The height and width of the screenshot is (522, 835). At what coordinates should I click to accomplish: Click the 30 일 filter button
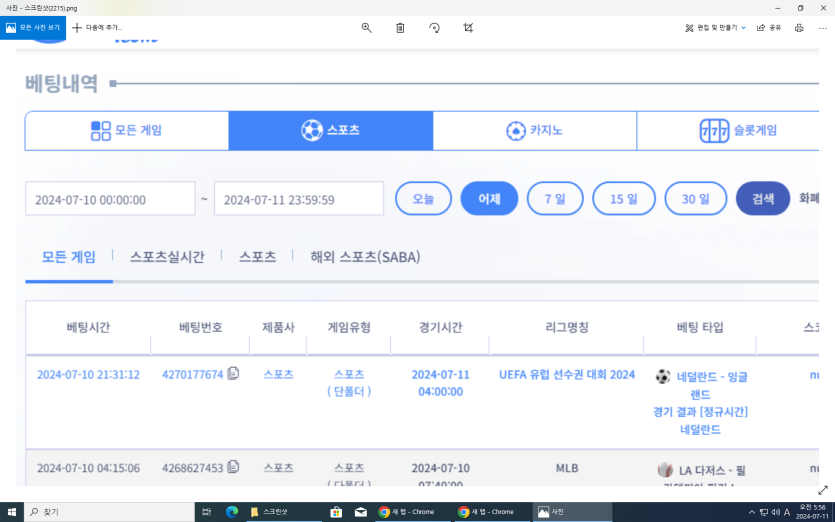pos(695,199)
